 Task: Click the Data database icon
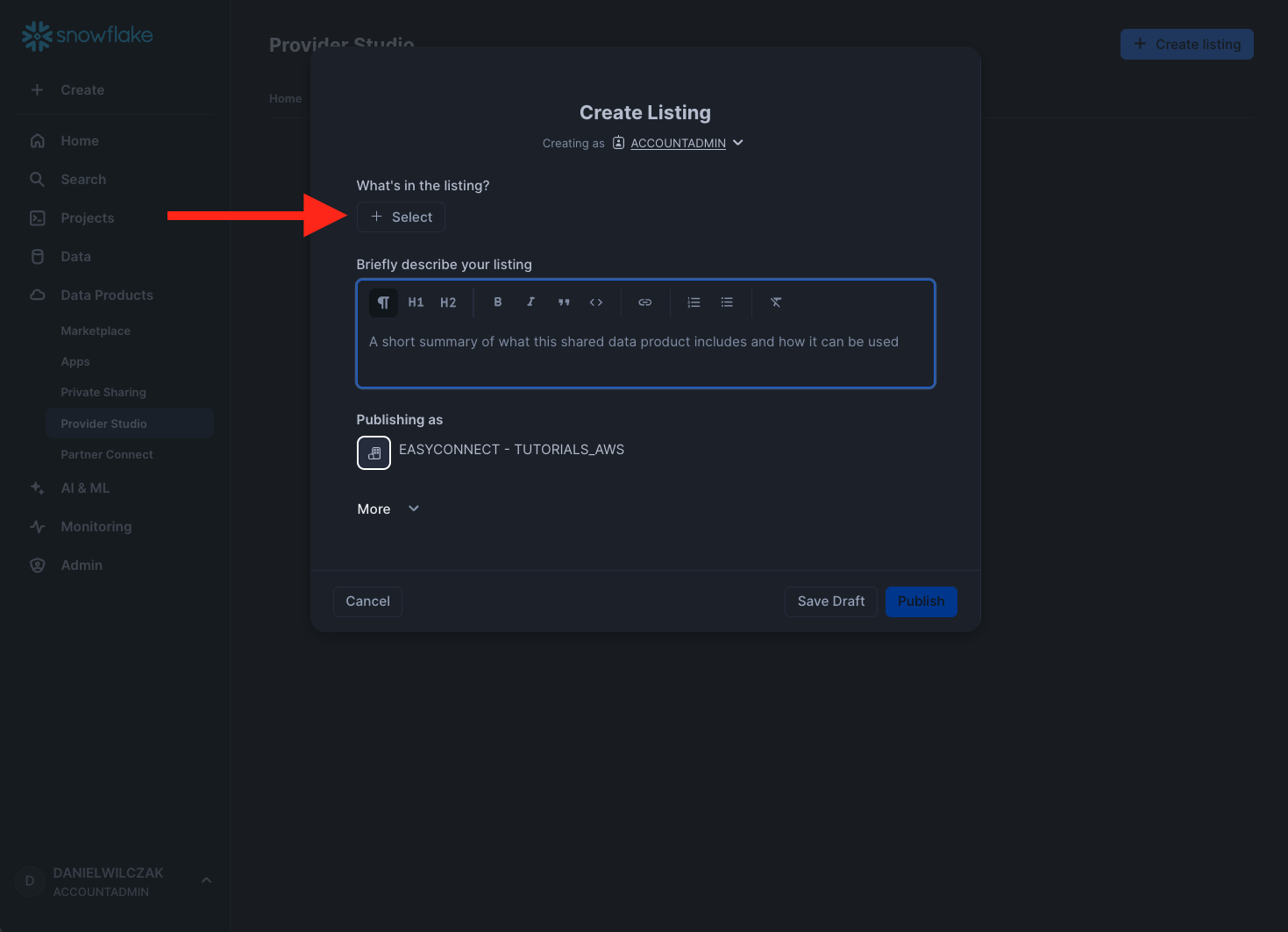(x=38, y=257)
